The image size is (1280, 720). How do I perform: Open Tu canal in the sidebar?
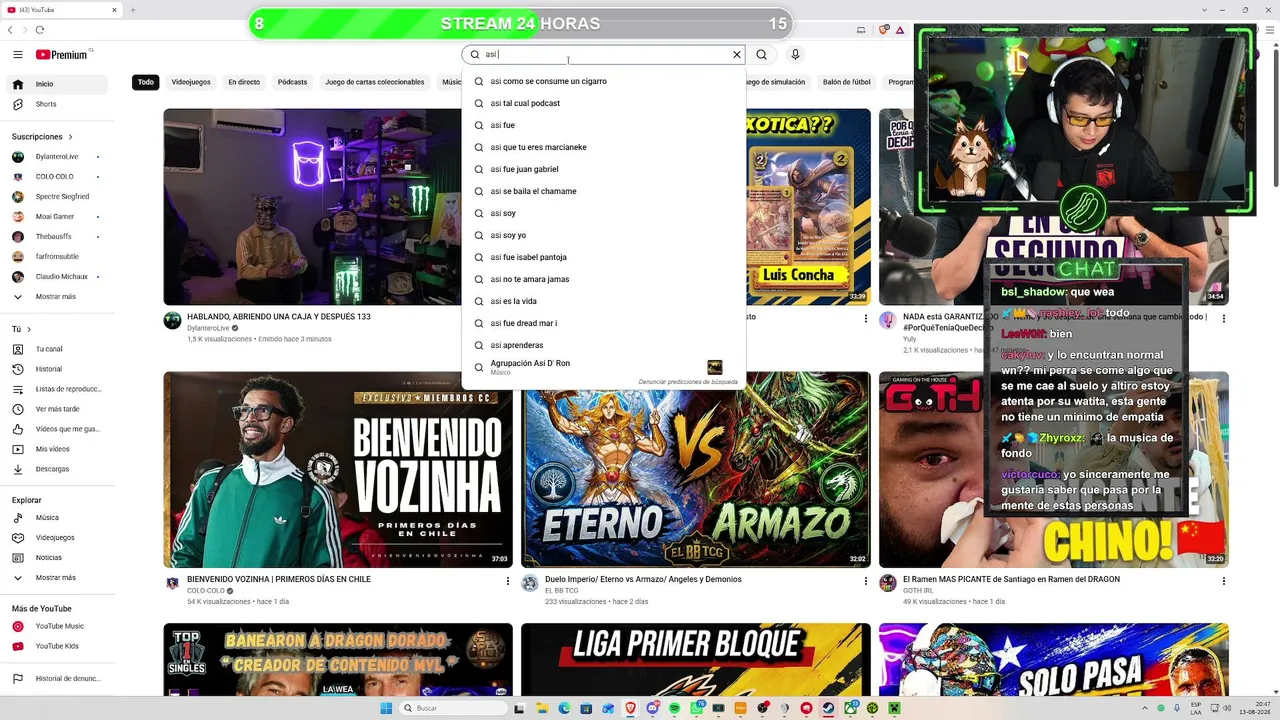pyautogui.click(x=57, y=349)
